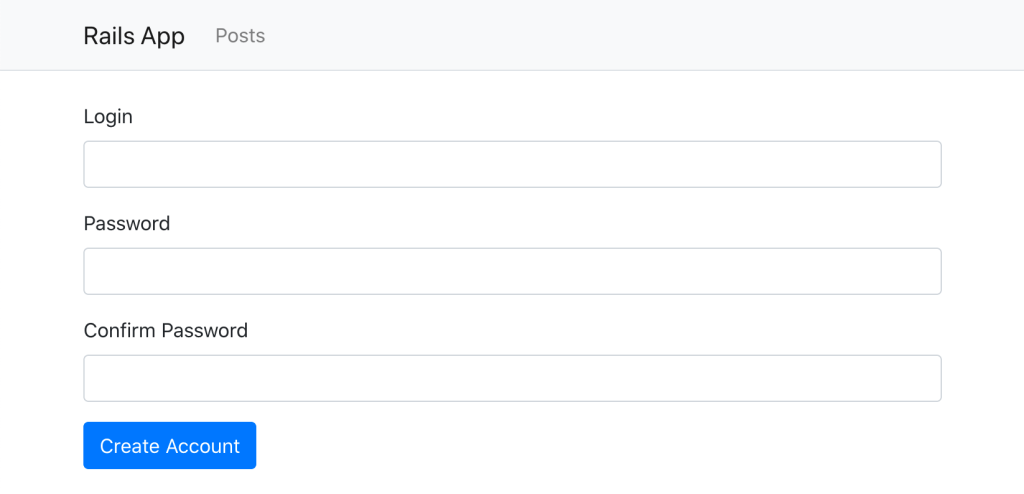Go to Posts from the navbar
This screenshot has width=1024, height=494.
[240, 36]
